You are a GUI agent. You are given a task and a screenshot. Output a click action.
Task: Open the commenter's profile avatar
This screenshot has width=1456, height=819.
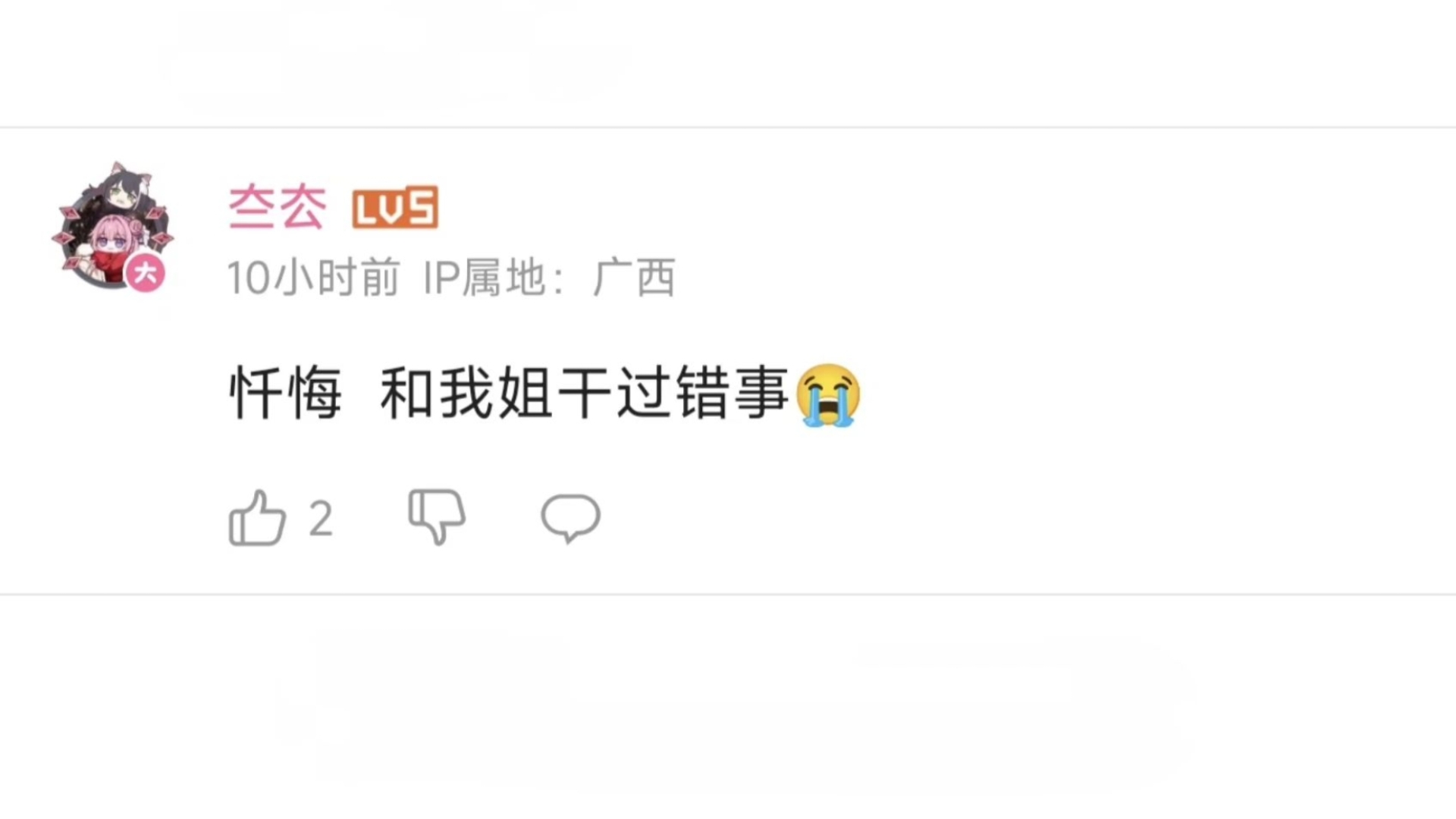(x=112, y=226)
